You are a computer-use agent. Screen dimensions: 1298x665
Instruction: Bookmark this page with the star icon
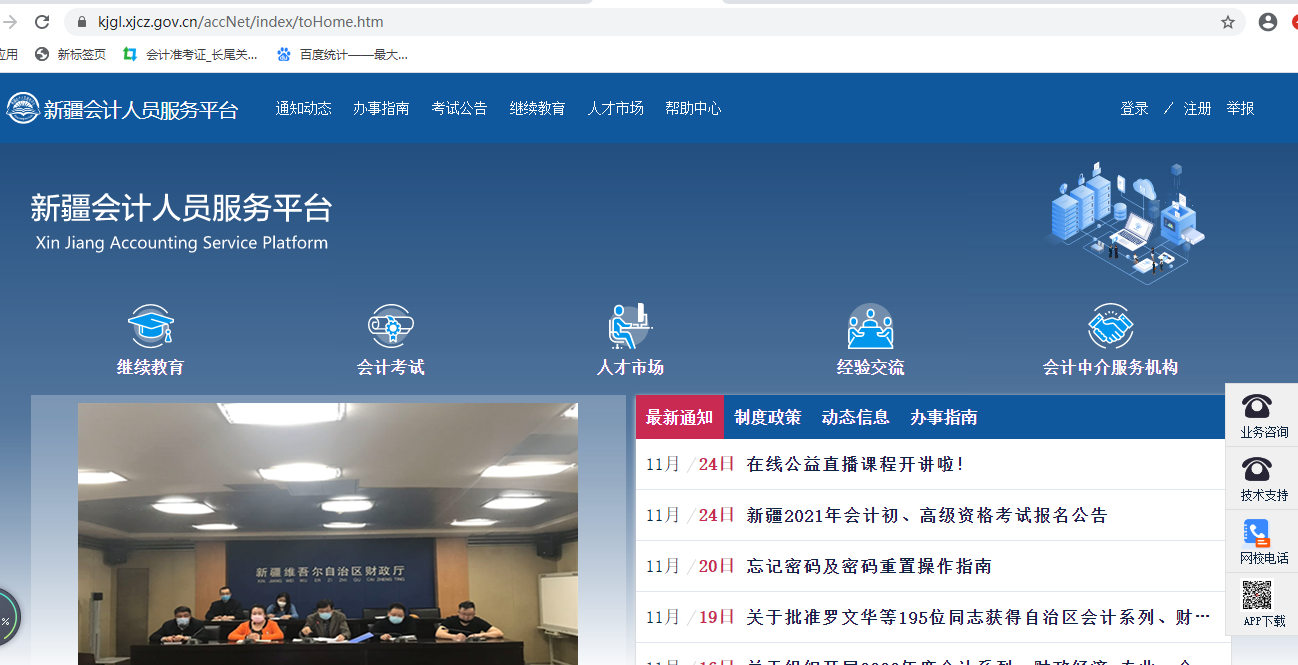[x=1228, y=22]
